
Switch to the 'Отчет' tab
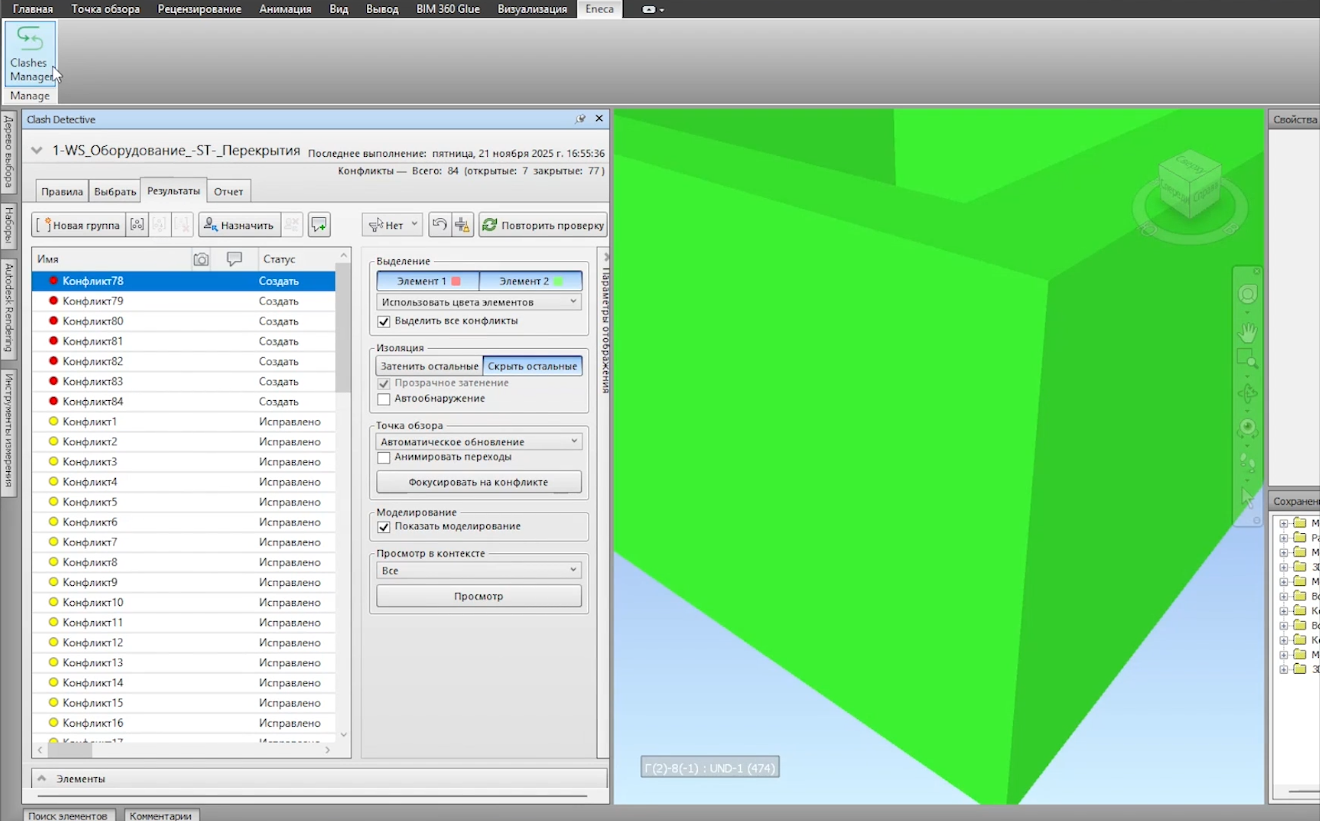[x=228, y=192]
